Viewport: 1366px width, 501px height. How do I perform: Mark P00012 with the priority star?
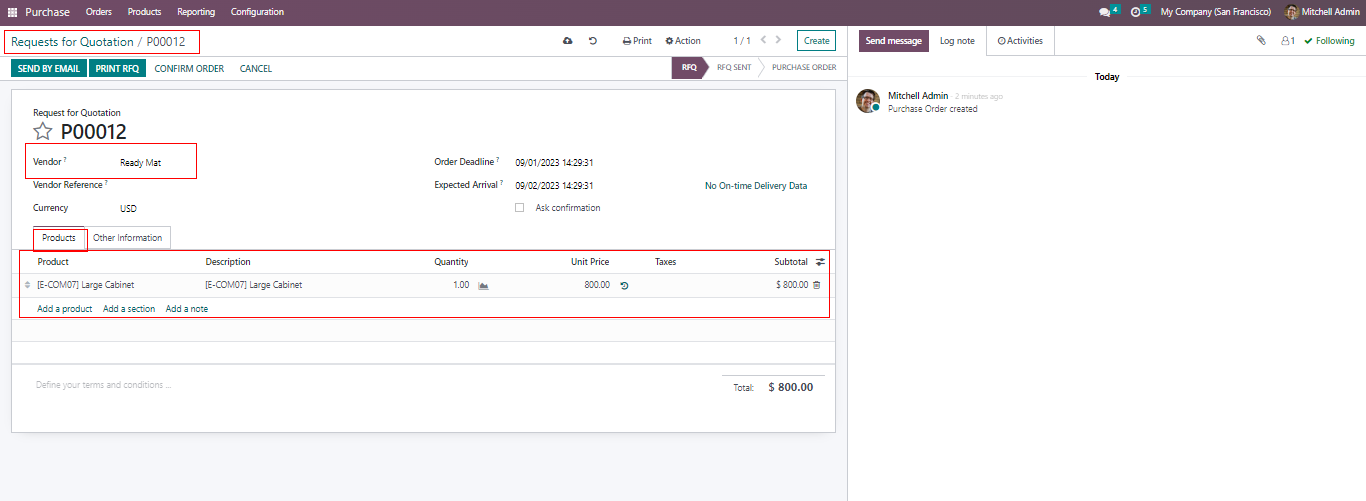[43, 132]
